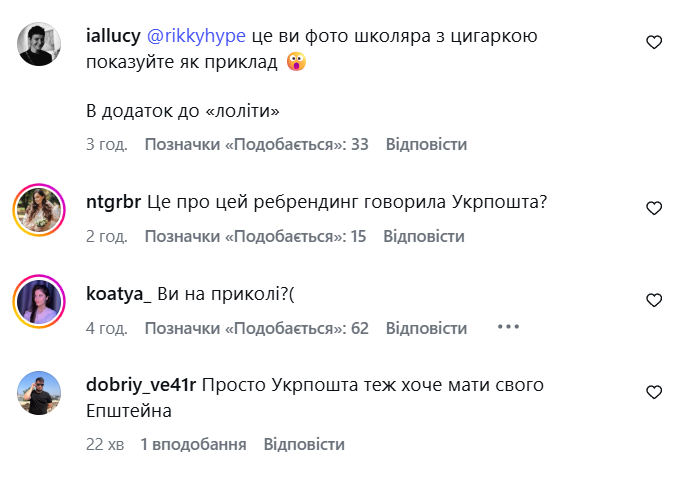Open the ntgrbr username link
Image resolution: width=678 pixels, height=480 pixels.
pyautogui.click(x=114, y=201)
